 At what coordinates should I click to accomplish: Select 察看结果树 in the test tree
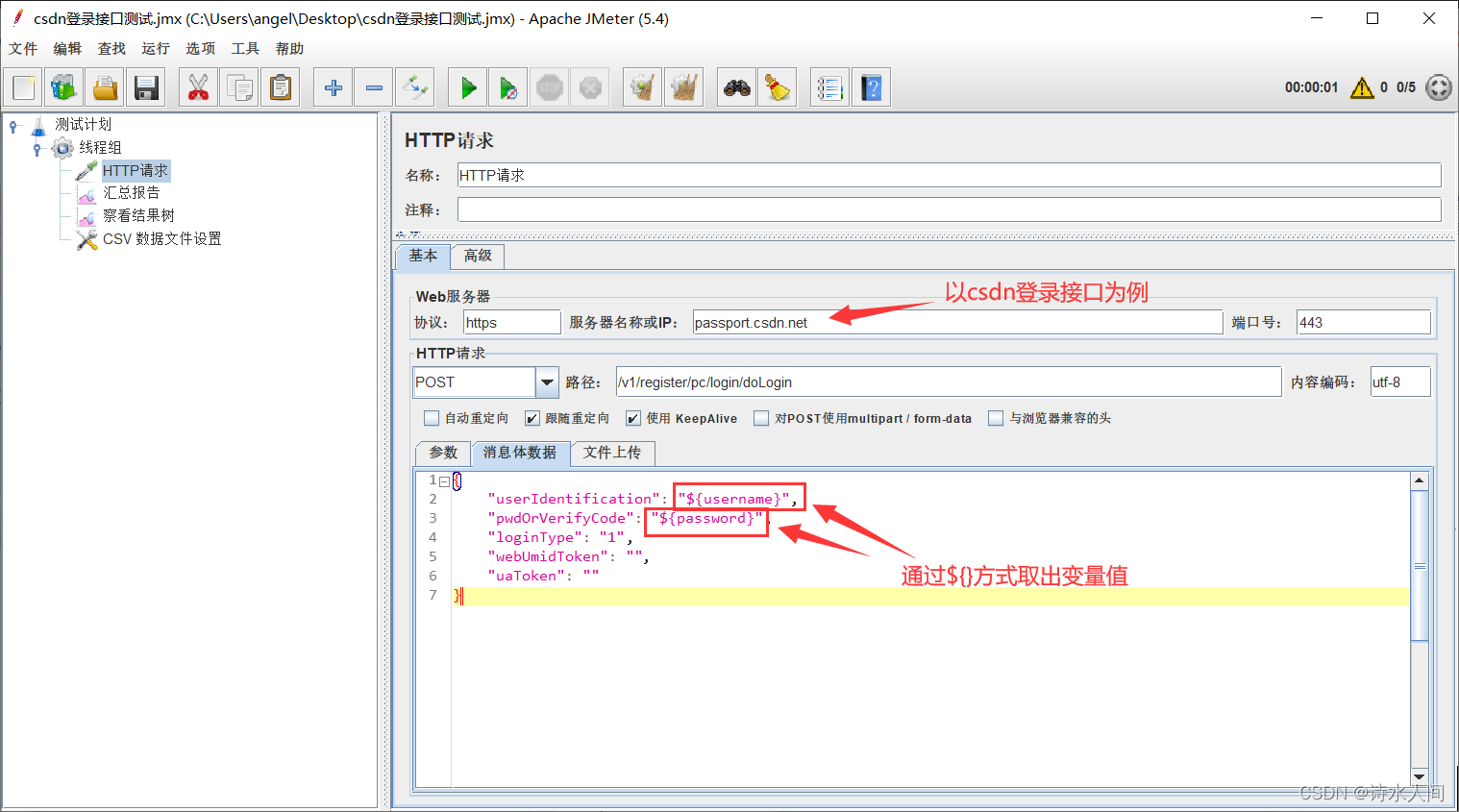click(x=138, y=215)
